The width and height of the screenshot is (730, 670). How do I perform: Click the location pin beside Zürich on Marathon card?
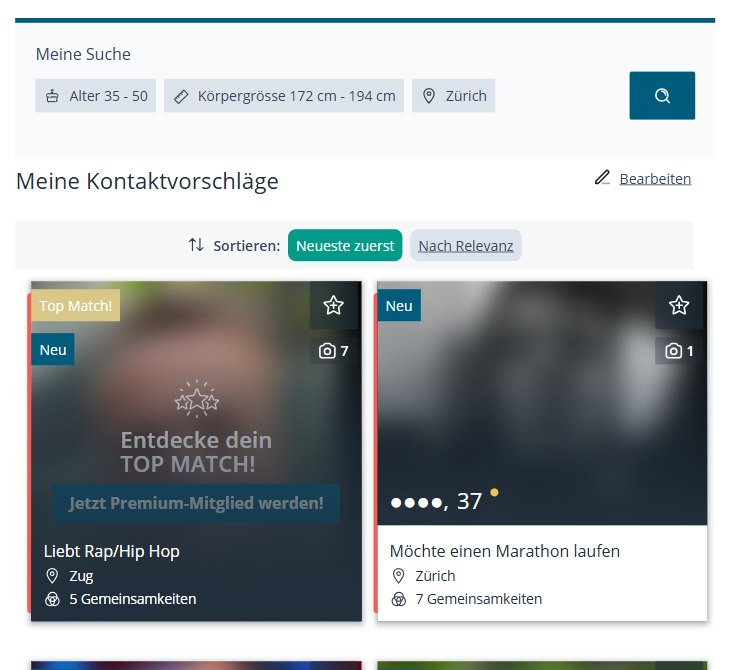tap(399, 576)
